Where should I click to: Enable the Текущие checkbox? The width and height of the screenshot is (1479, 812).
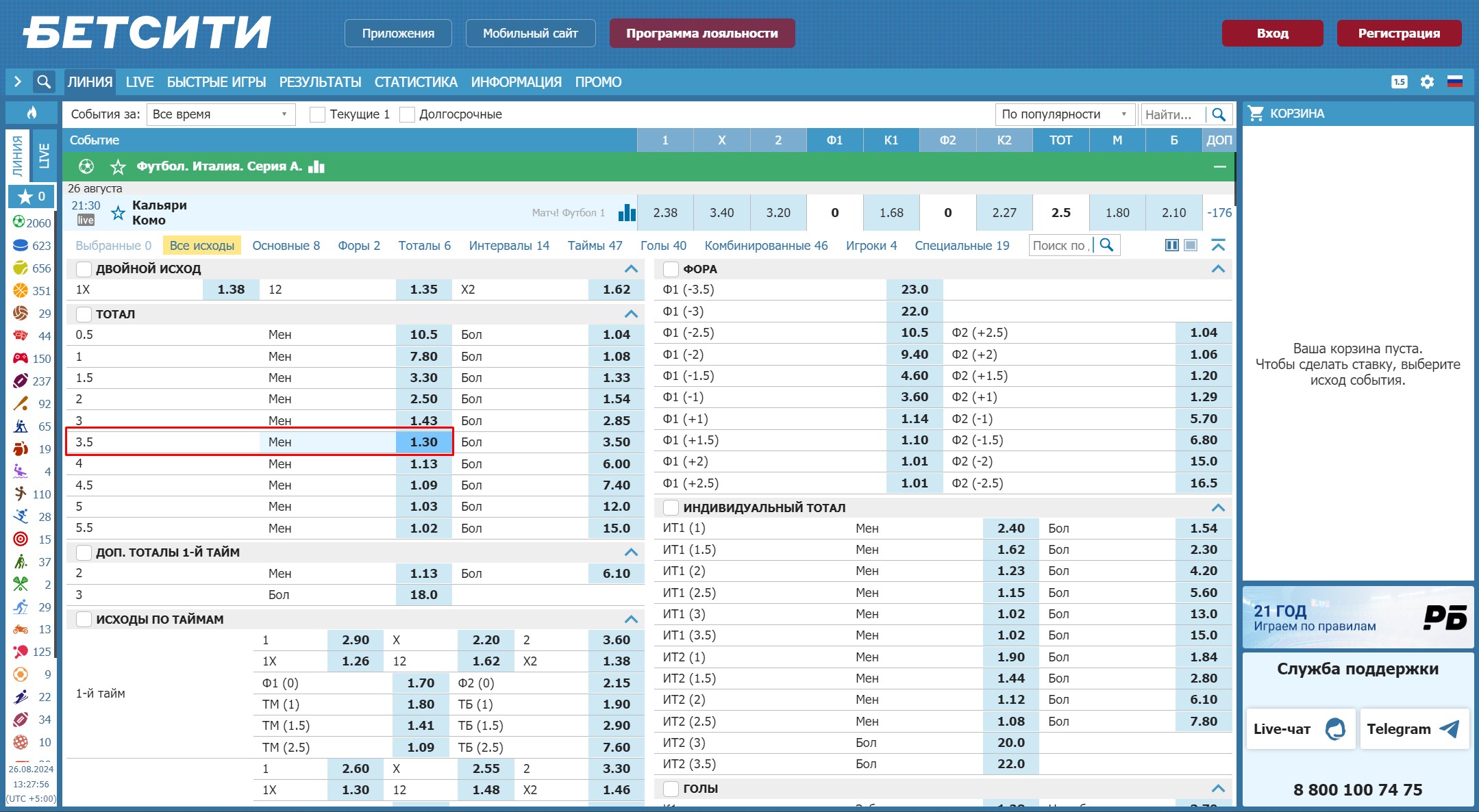[x=317, y=114]
